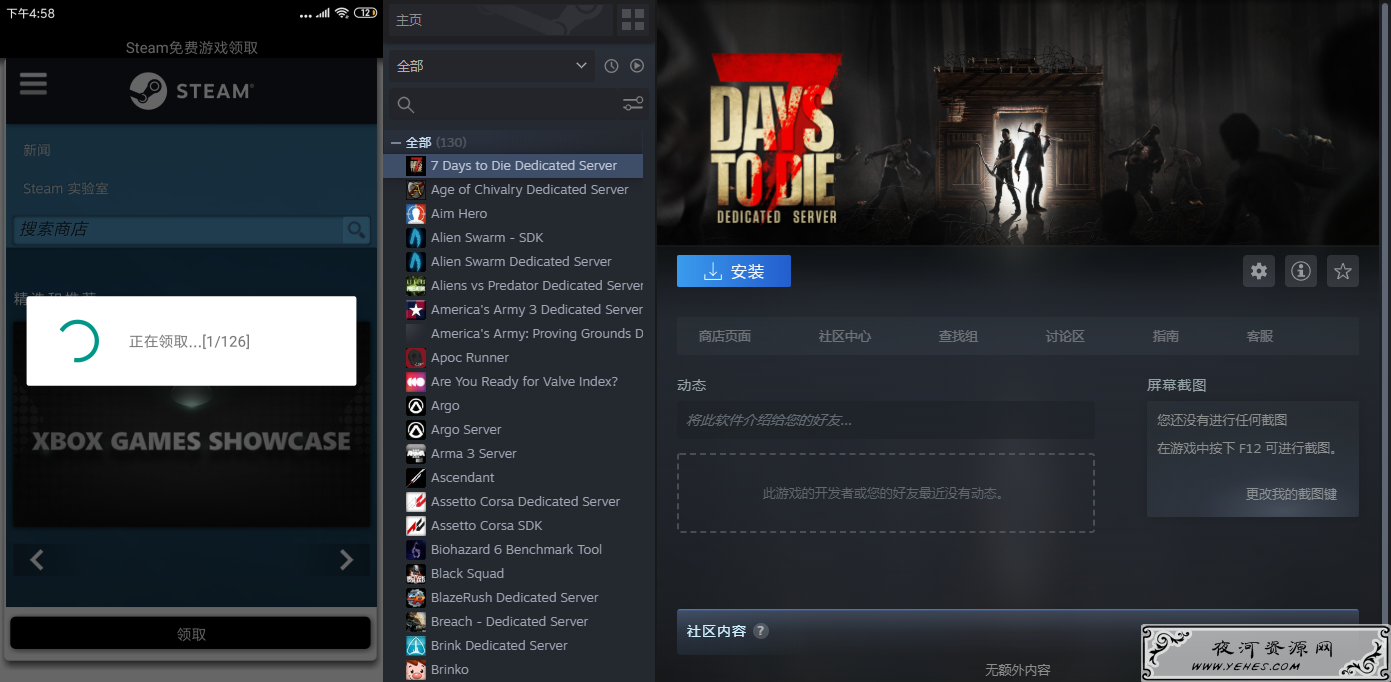Open 新闻 in mobile Steam menu
The width and height of the screenshot is (1391, 682).
tap(37, 150)
